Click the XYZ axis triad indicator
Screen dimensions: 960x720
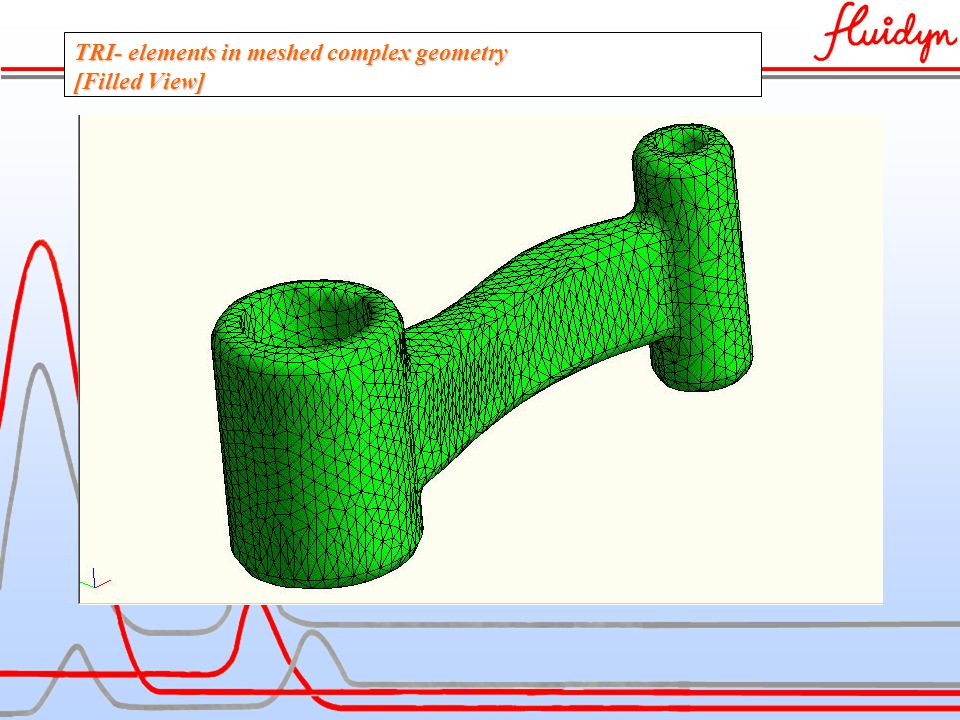click(x=96, y=579)
